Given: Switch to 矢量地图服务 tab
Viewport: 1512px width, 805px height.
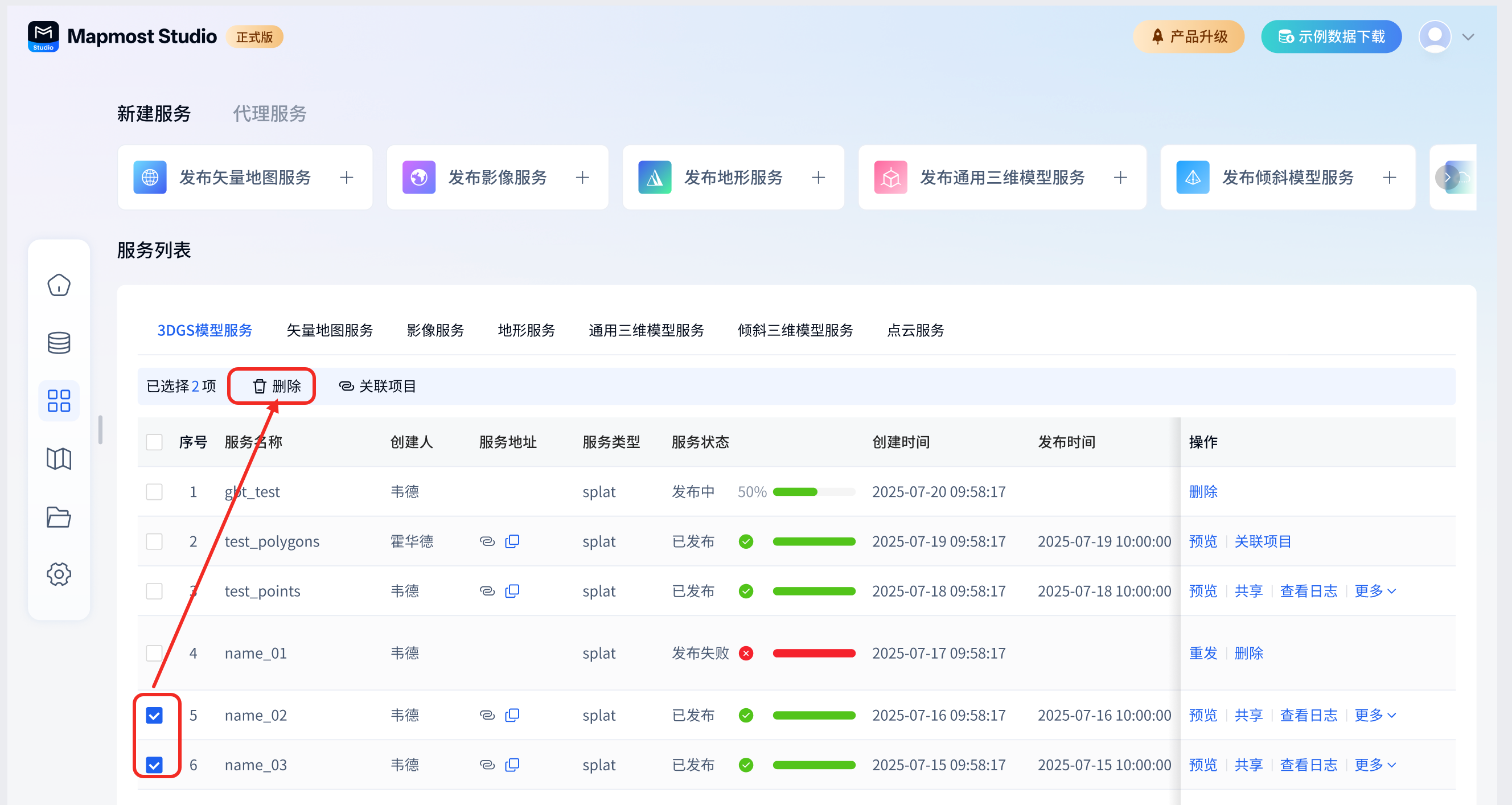Looking at the screenshot, I should pyautogui.click(x=329, y=331).
